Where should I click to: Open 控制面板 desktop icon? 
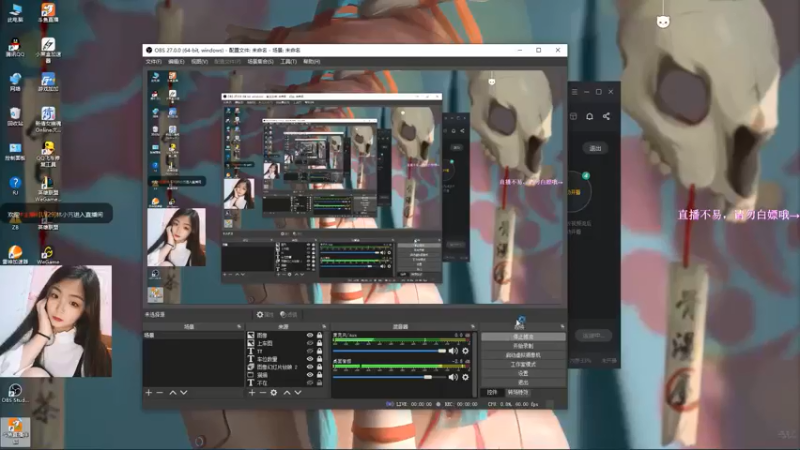(x=15, y=152)
